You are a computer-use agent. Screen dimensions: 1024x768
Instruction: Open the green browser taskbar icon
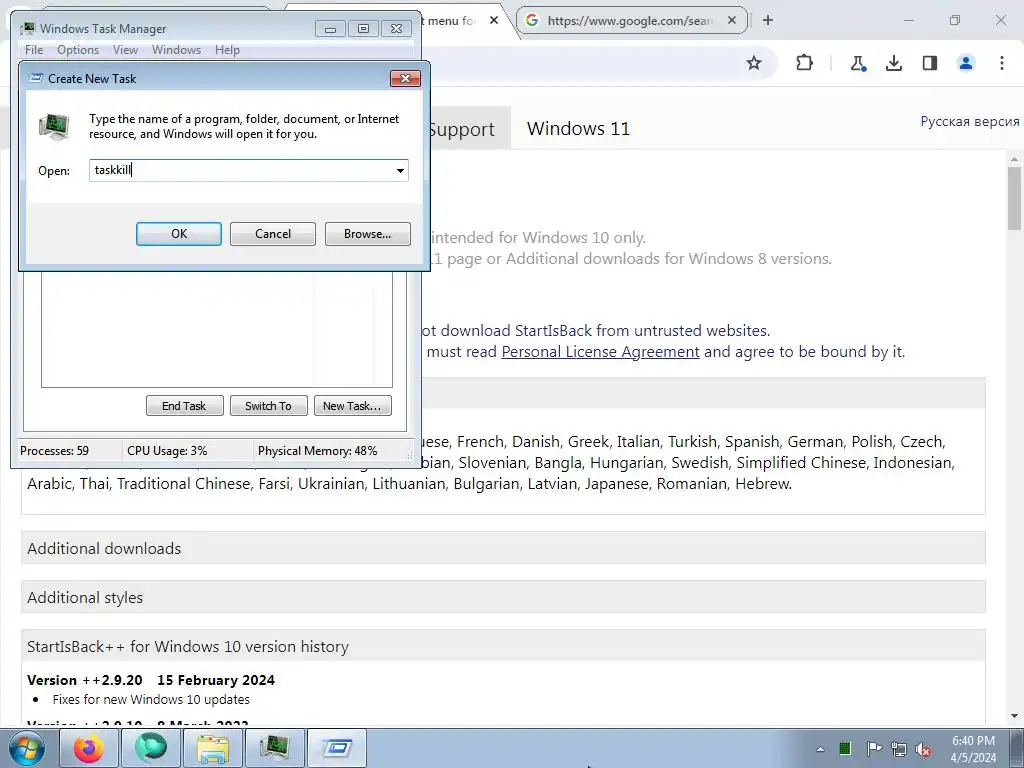(151, 748)
